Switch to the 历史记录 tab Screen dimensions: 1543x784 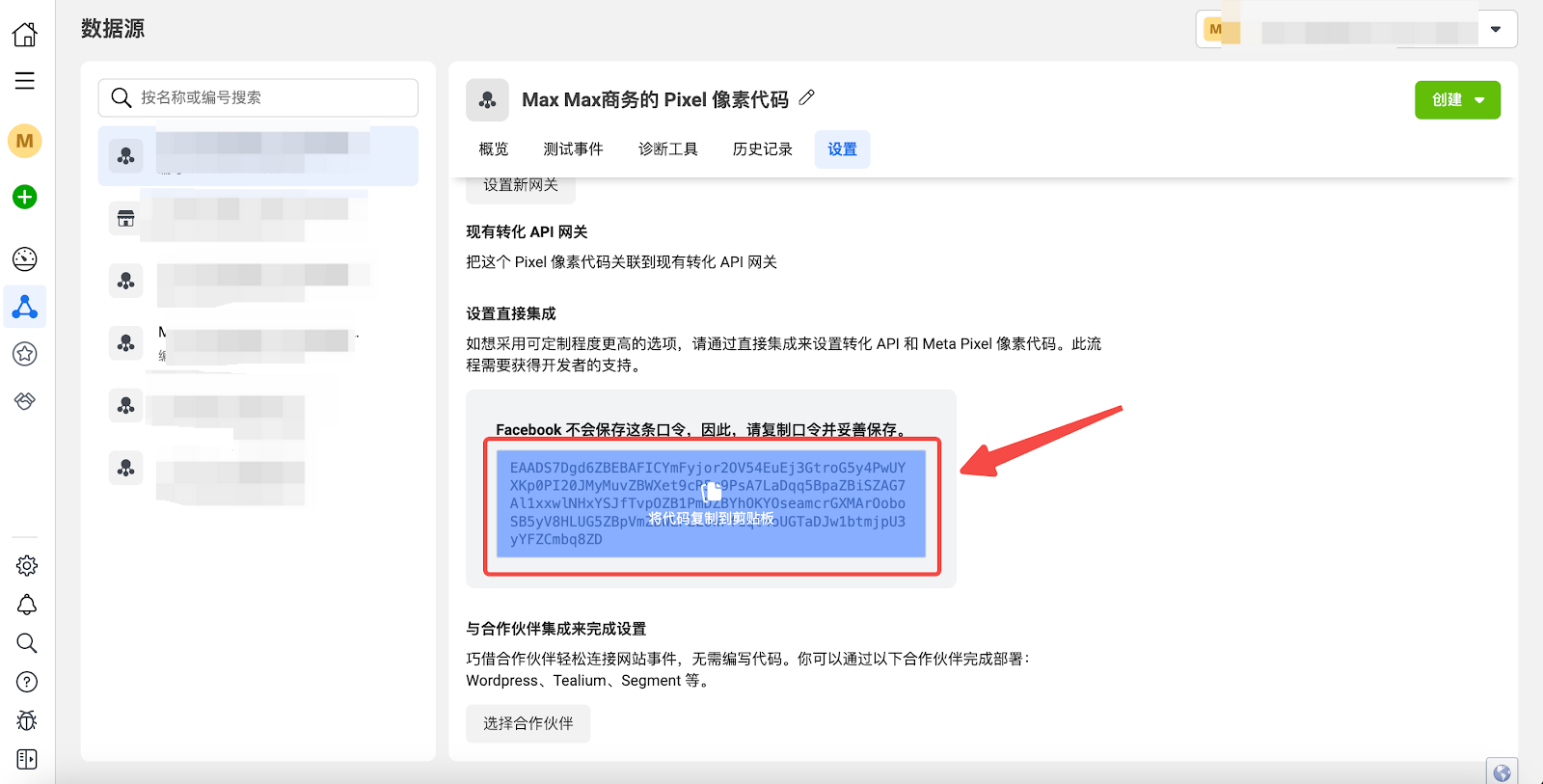[x=763, y=149]
